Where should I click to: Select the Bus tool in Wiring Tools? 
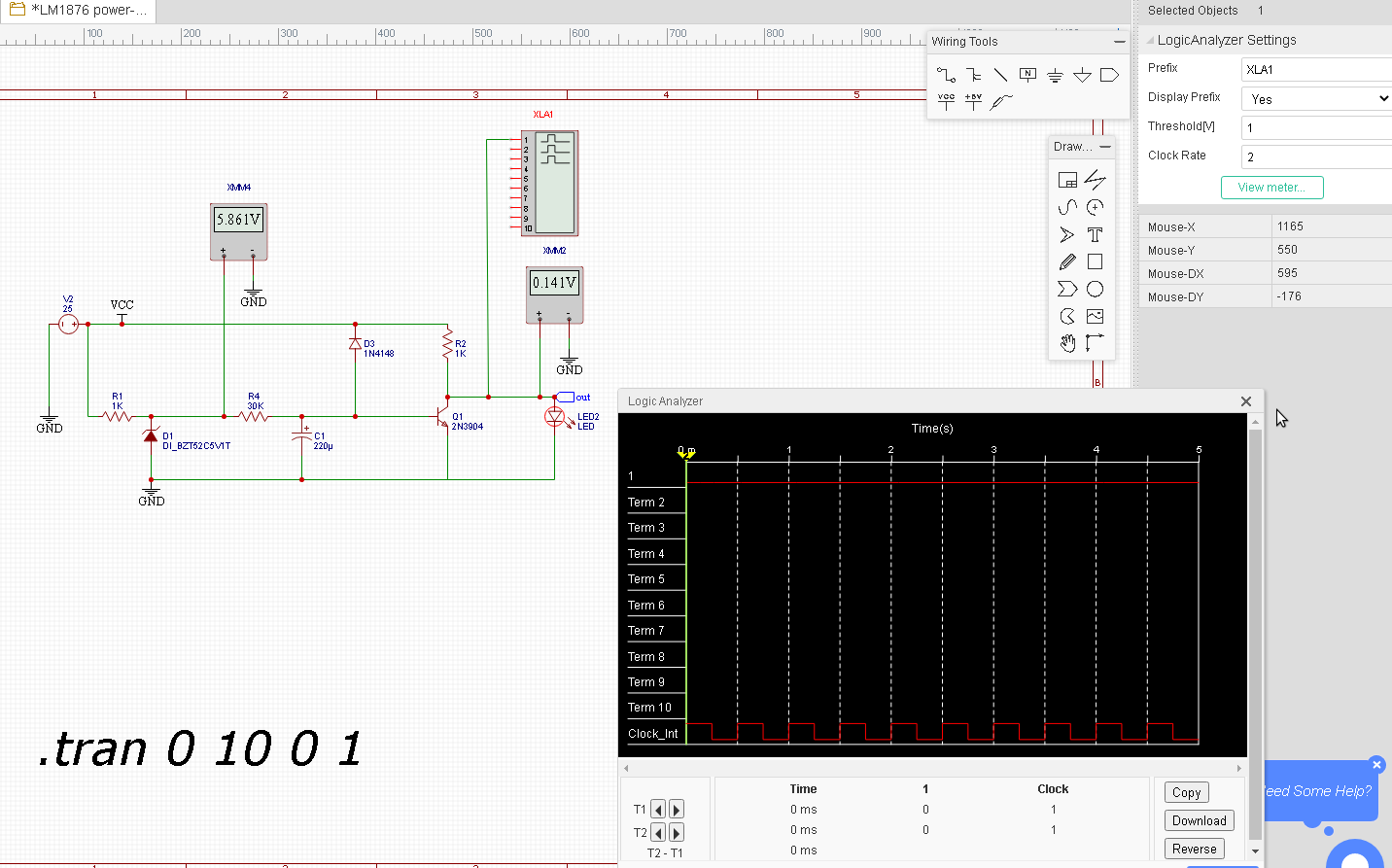pos(973,75)
